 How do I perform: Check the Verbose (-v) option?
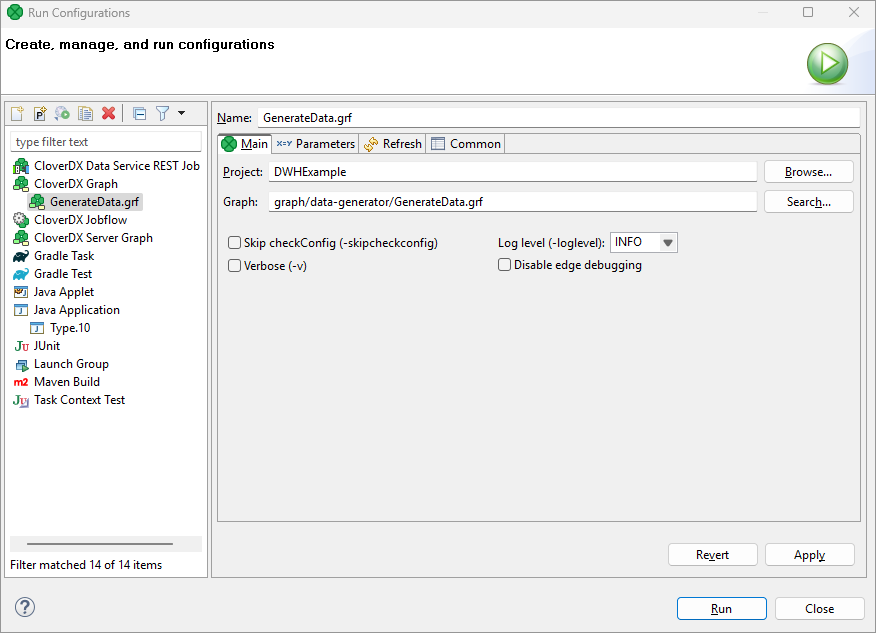coord(234,265)
